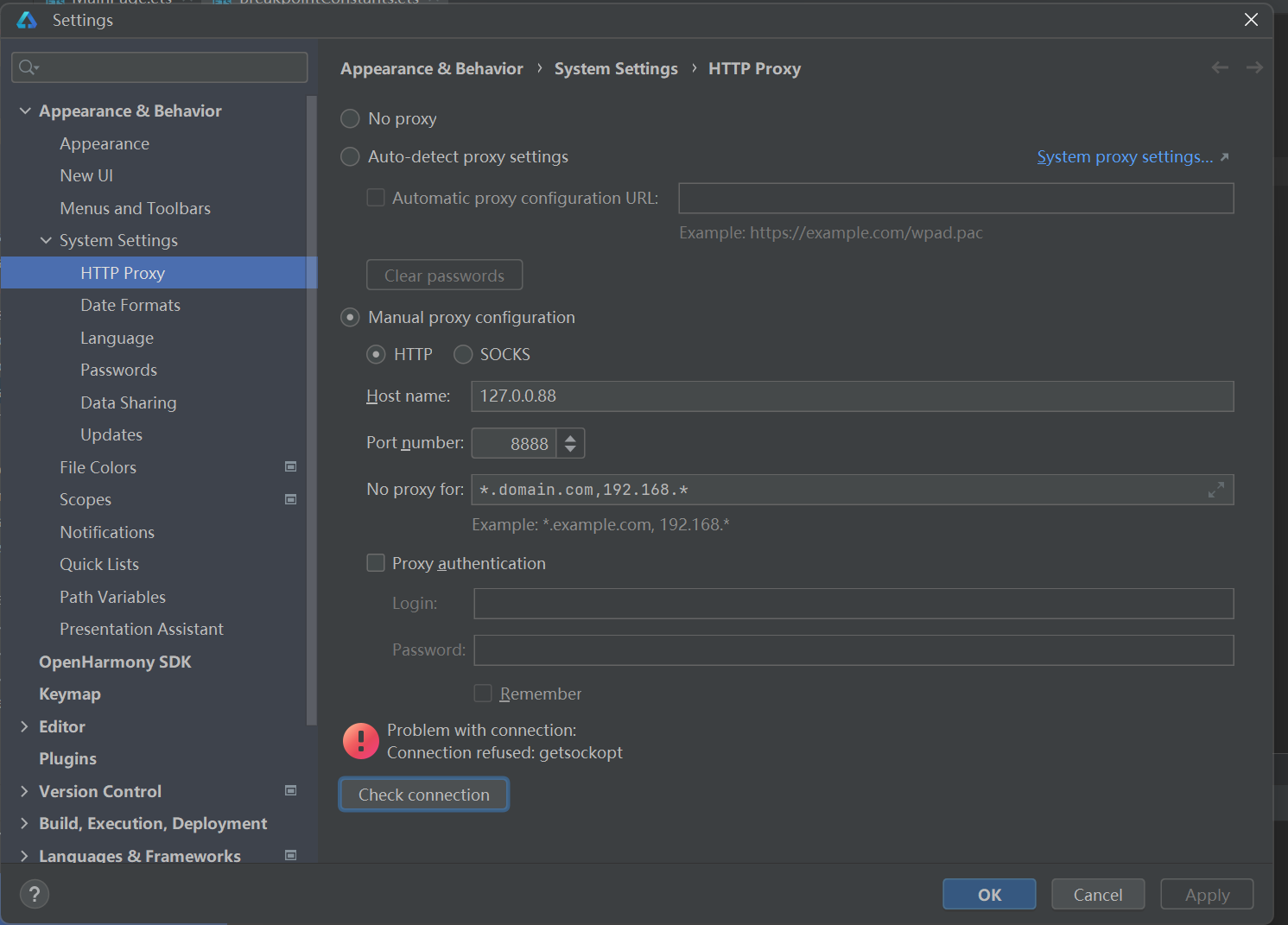Open the Date Formats settings page

coord(130,305)
